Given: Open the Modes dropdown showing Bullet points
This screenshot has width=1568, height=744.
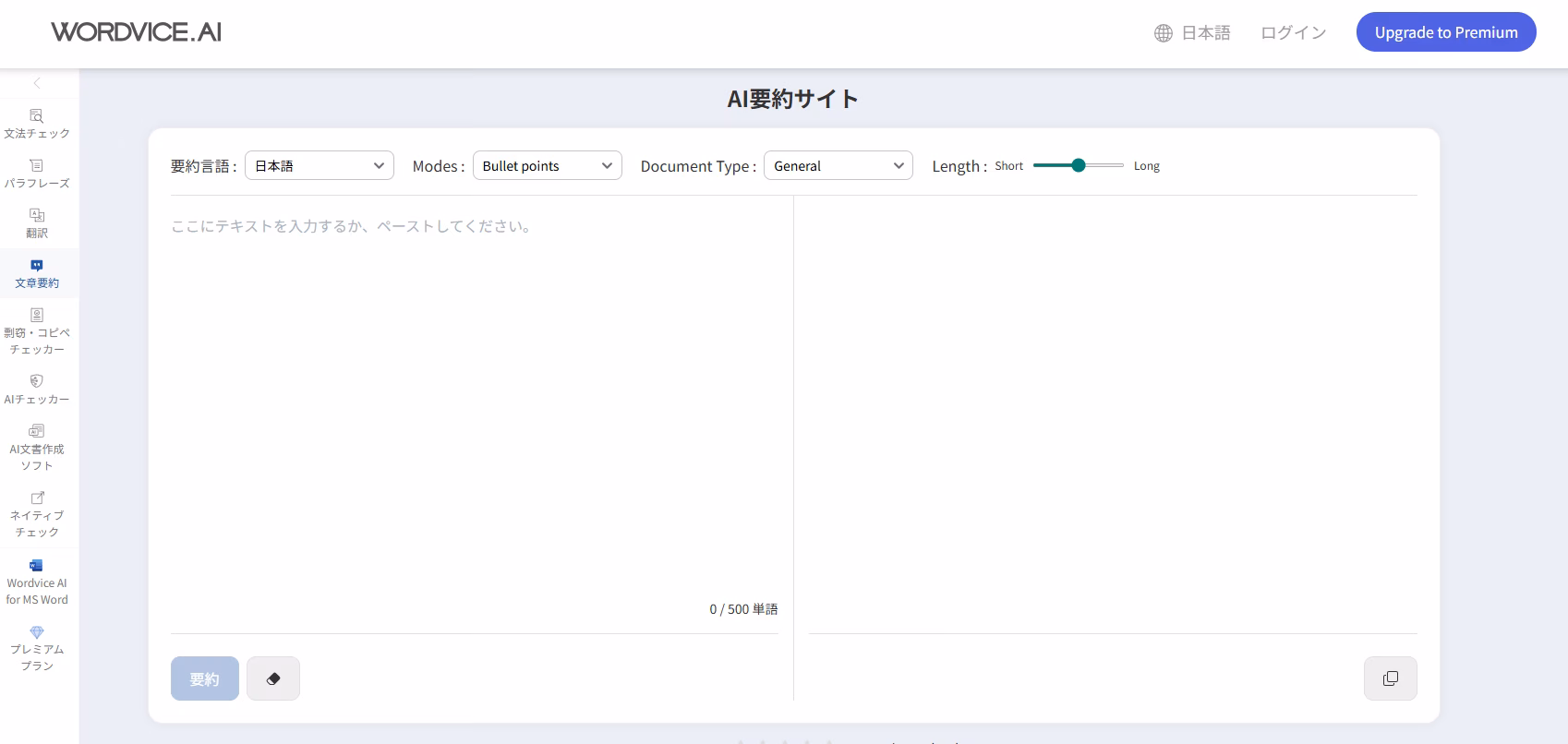Looking at the screenshot, I should coord(547,166).
